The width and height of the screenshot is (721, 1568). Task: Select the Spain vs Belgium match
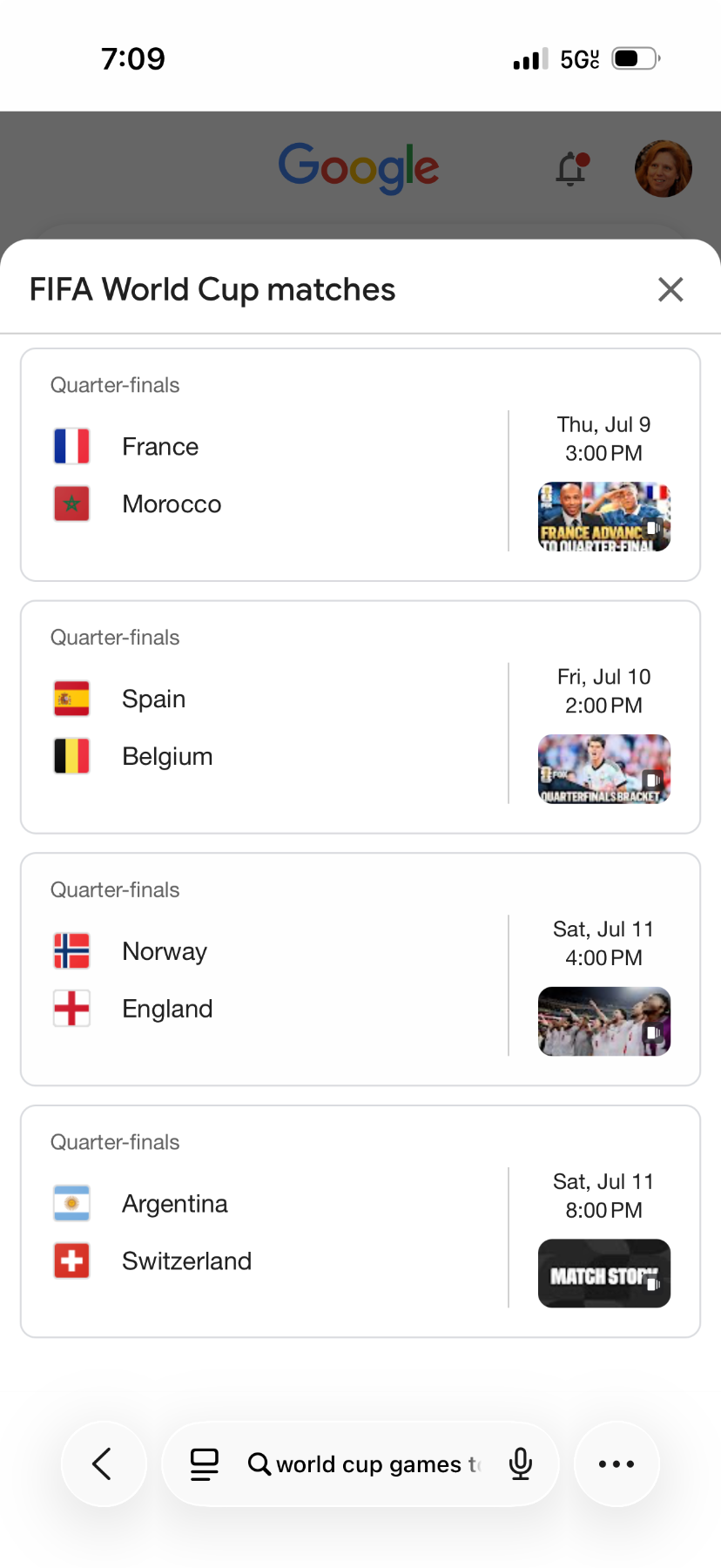coord(360,717)
